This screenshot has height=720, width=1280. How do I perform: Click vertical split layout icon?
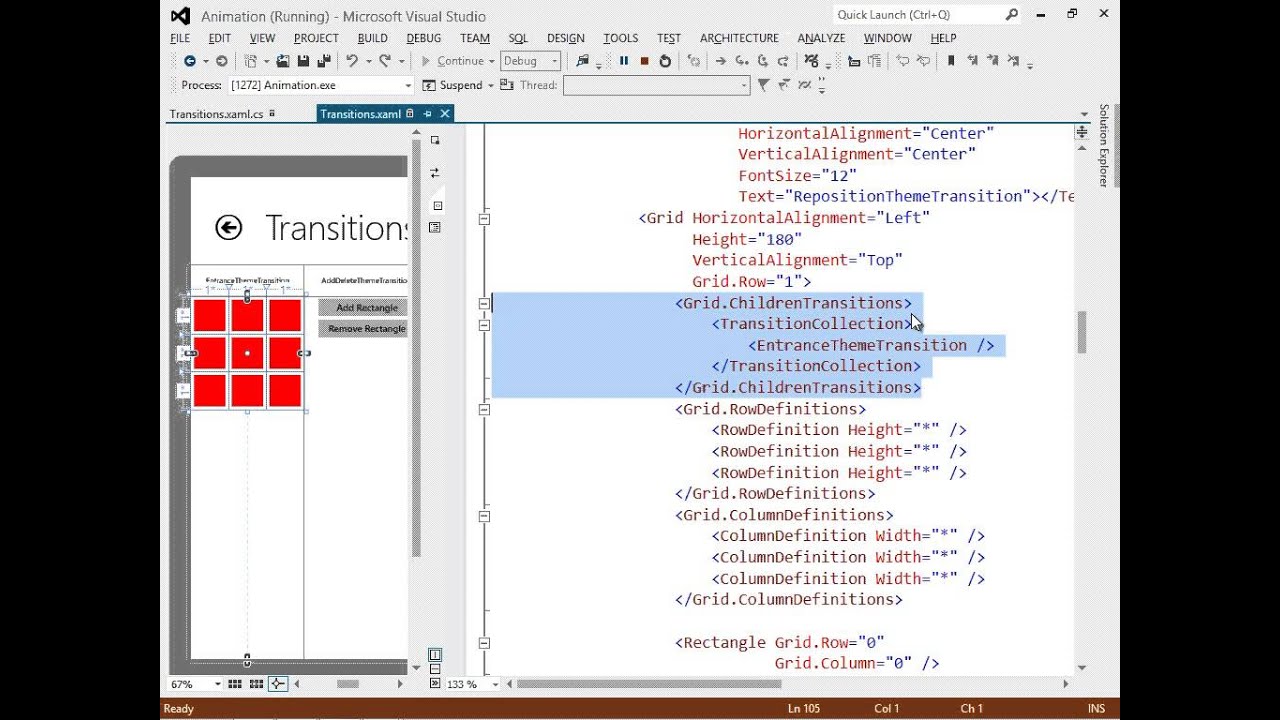(x=435, y=655)
